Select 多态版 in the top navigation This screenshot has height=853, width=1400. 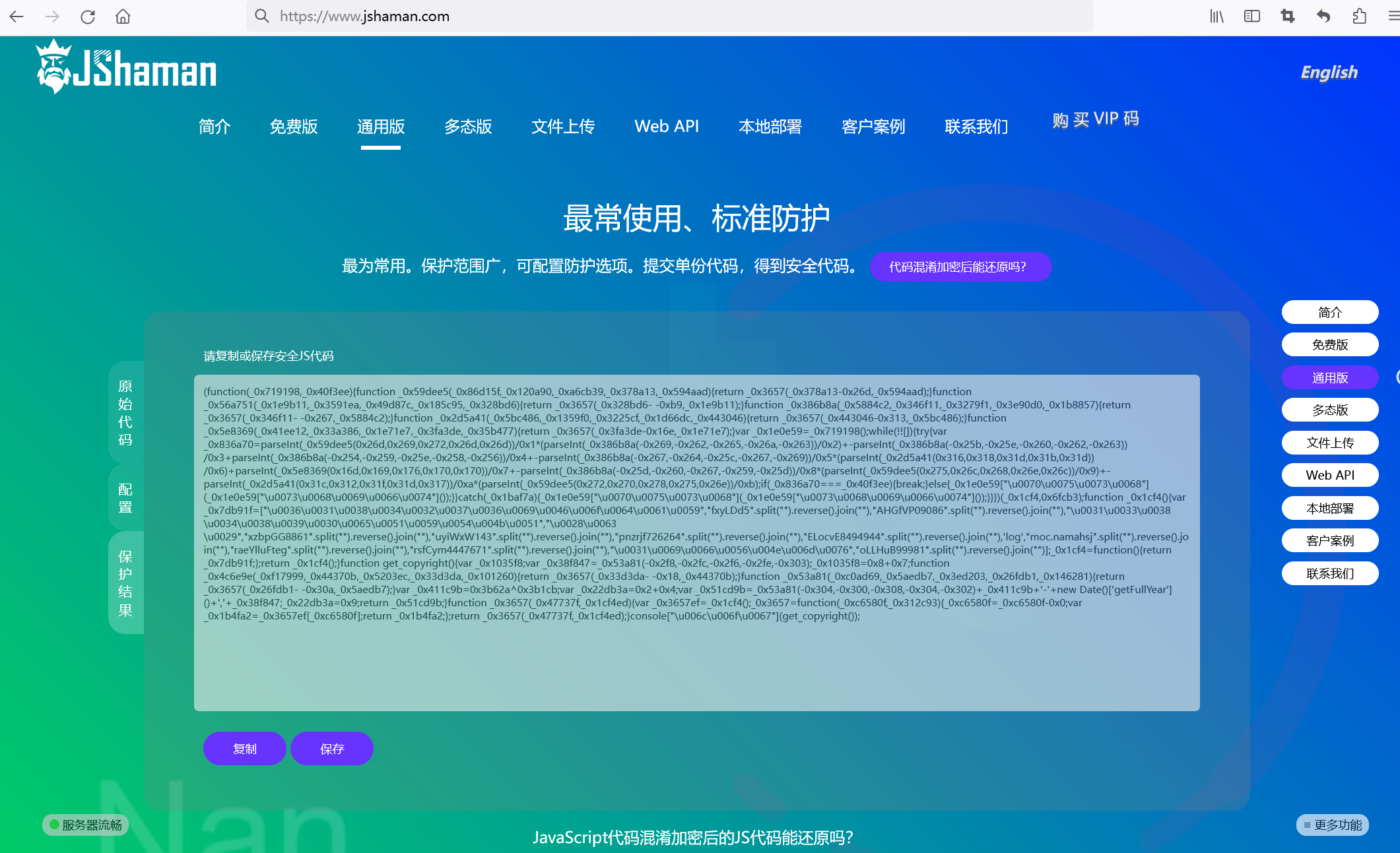coord(467,127)
